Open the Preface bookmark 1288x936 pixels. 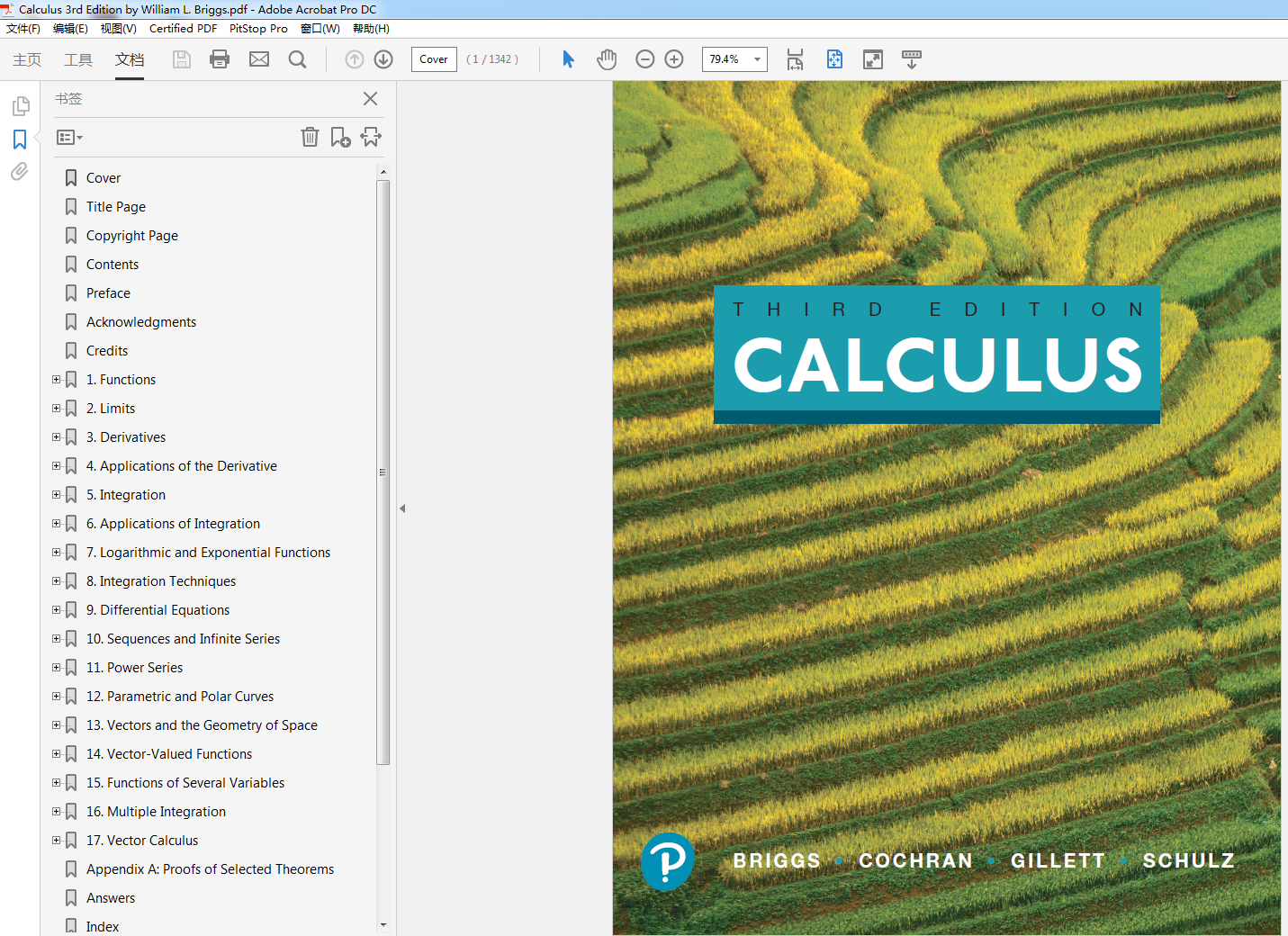point(108,293)
